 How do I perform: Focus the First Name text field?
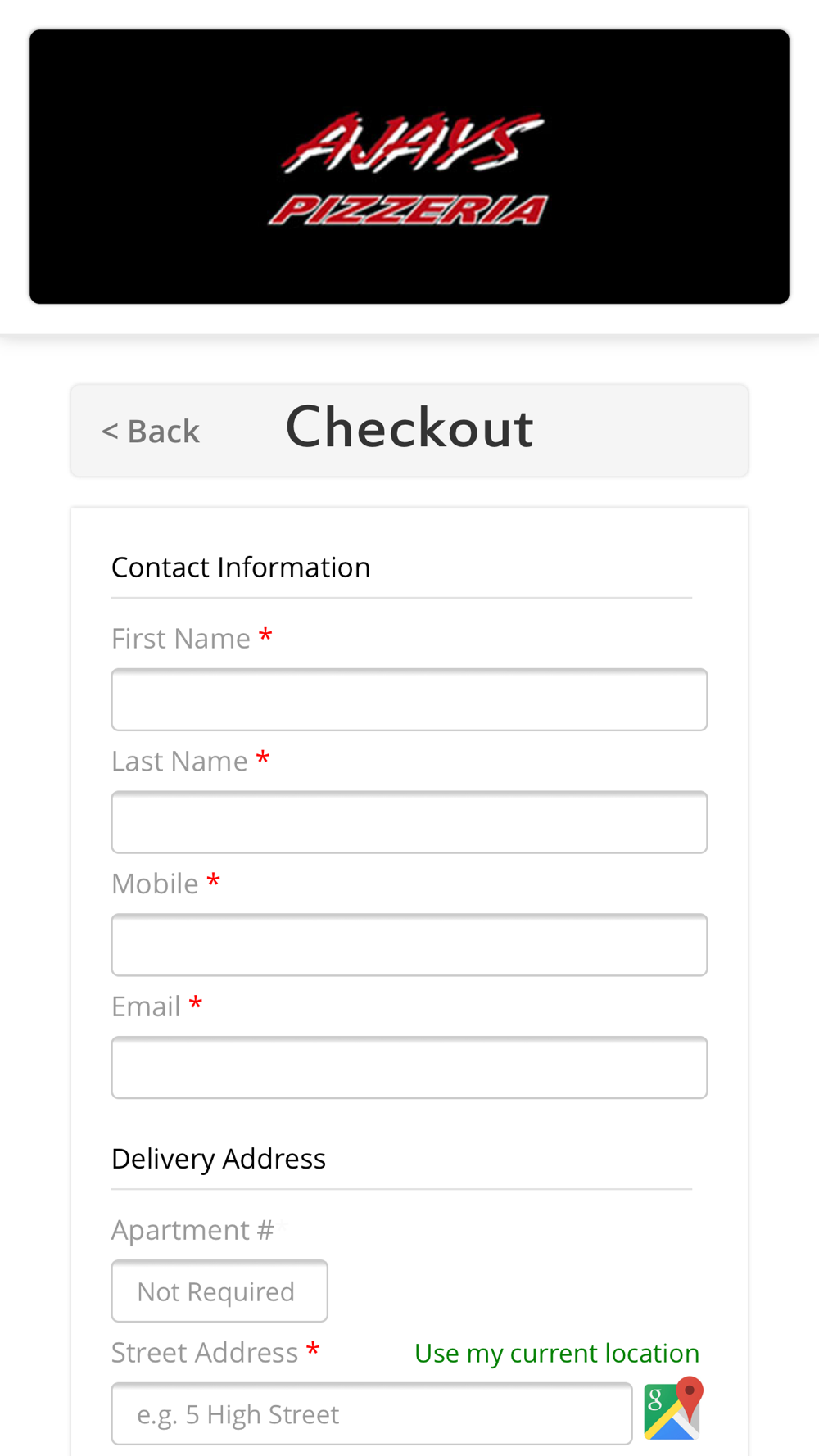[x=409, y=700]
